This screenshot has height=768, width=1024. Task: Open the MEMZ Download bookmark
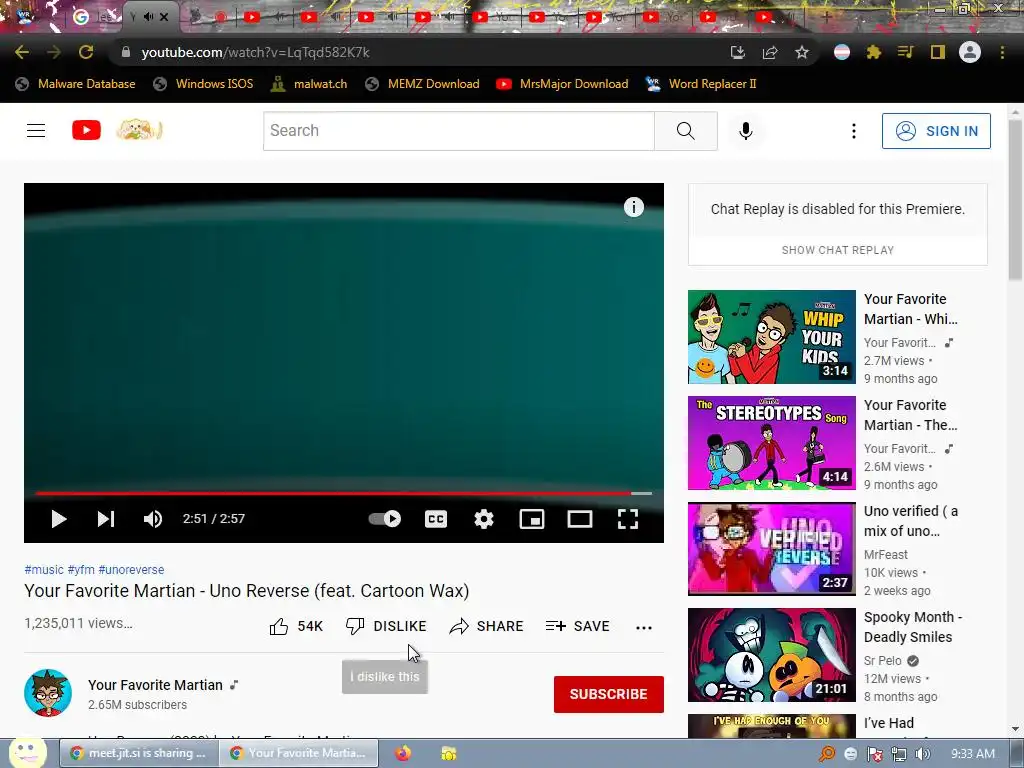(423, 84)
